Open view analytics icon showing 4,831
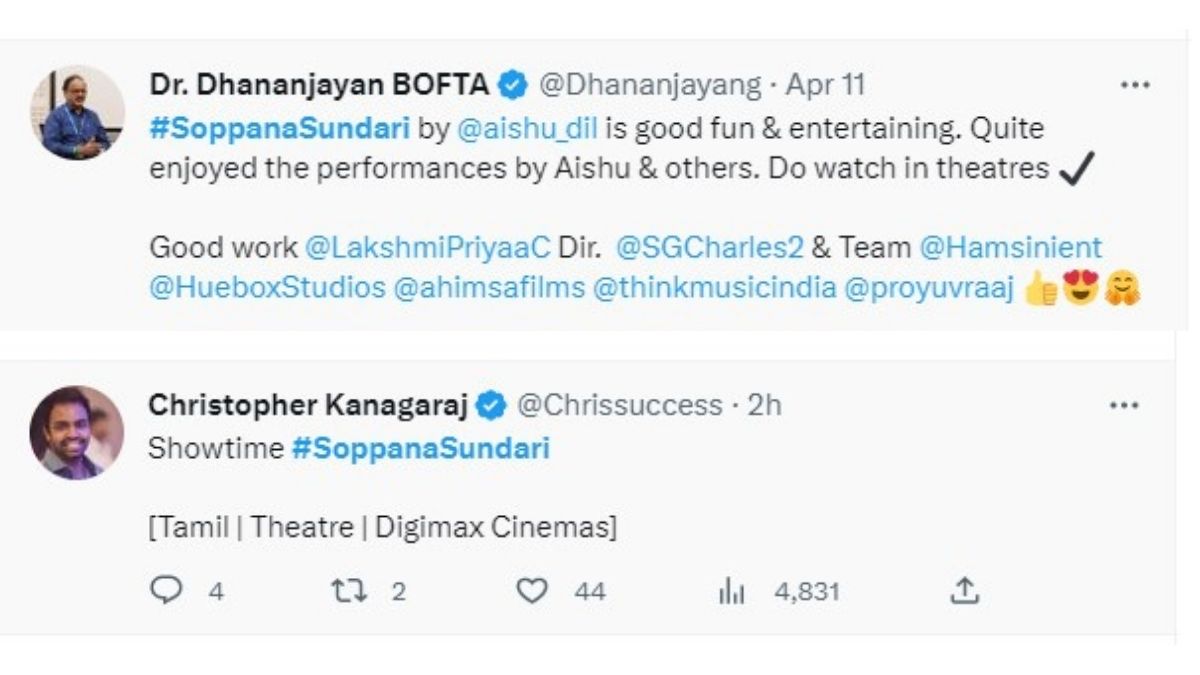The width and height of the screenshot is (1200, 675). coord(732,592)
